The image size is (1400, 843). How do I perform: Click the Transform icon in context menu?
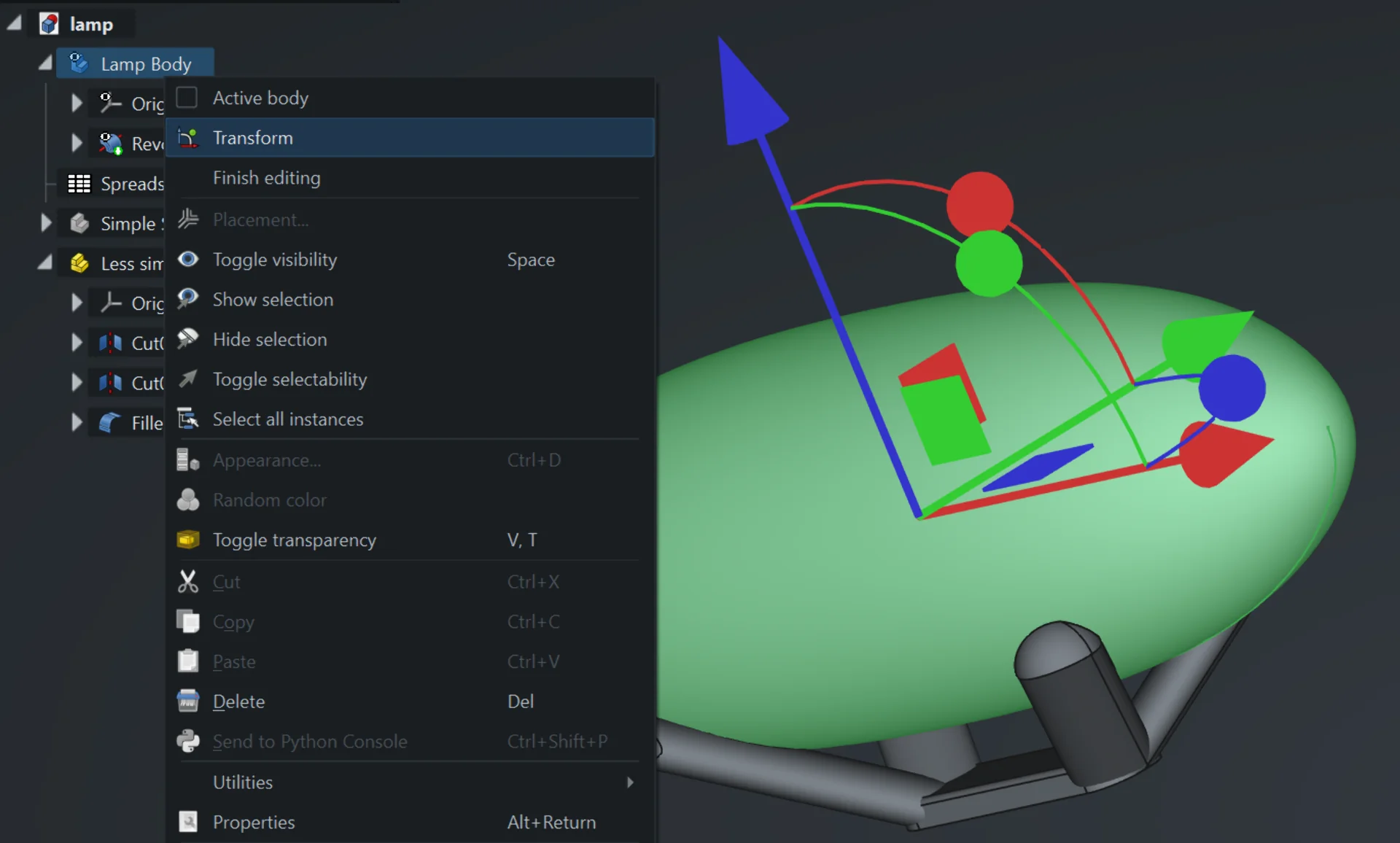(188, 138)
